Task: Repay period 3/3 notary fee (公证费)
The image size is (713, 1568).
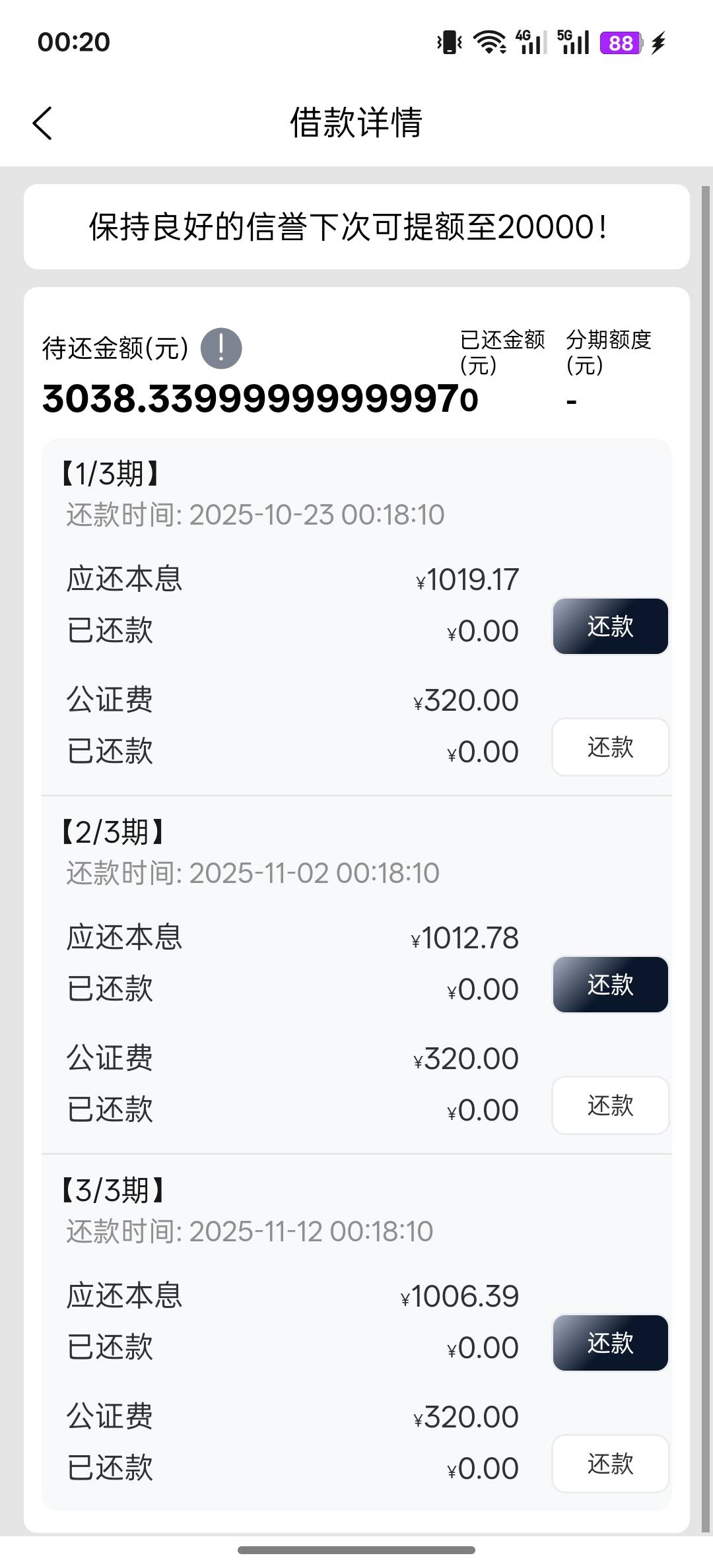Action: (x=610, y=1464)
